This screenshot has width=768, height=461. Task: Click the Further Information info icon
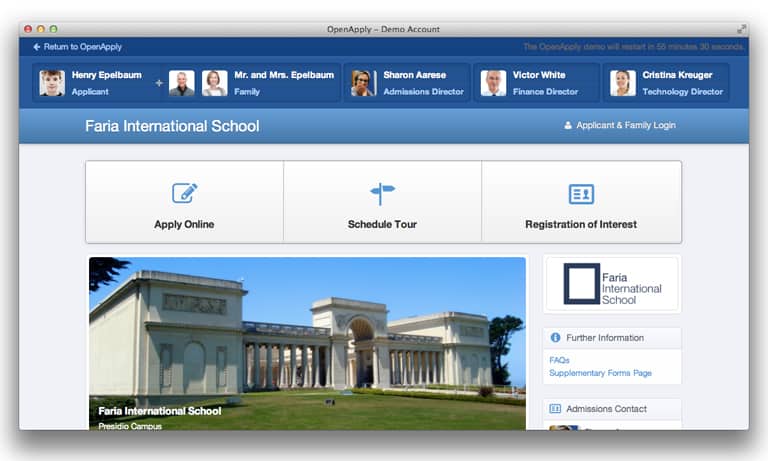click(x=555, y=338)
